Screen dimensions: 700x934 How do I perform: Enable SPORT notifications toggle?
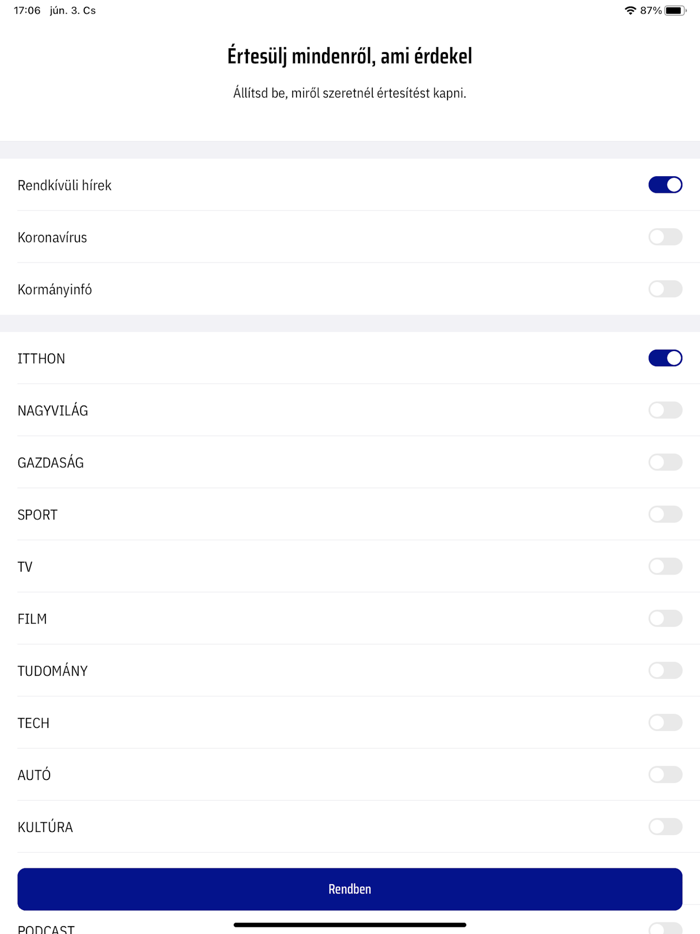point(665,514)
